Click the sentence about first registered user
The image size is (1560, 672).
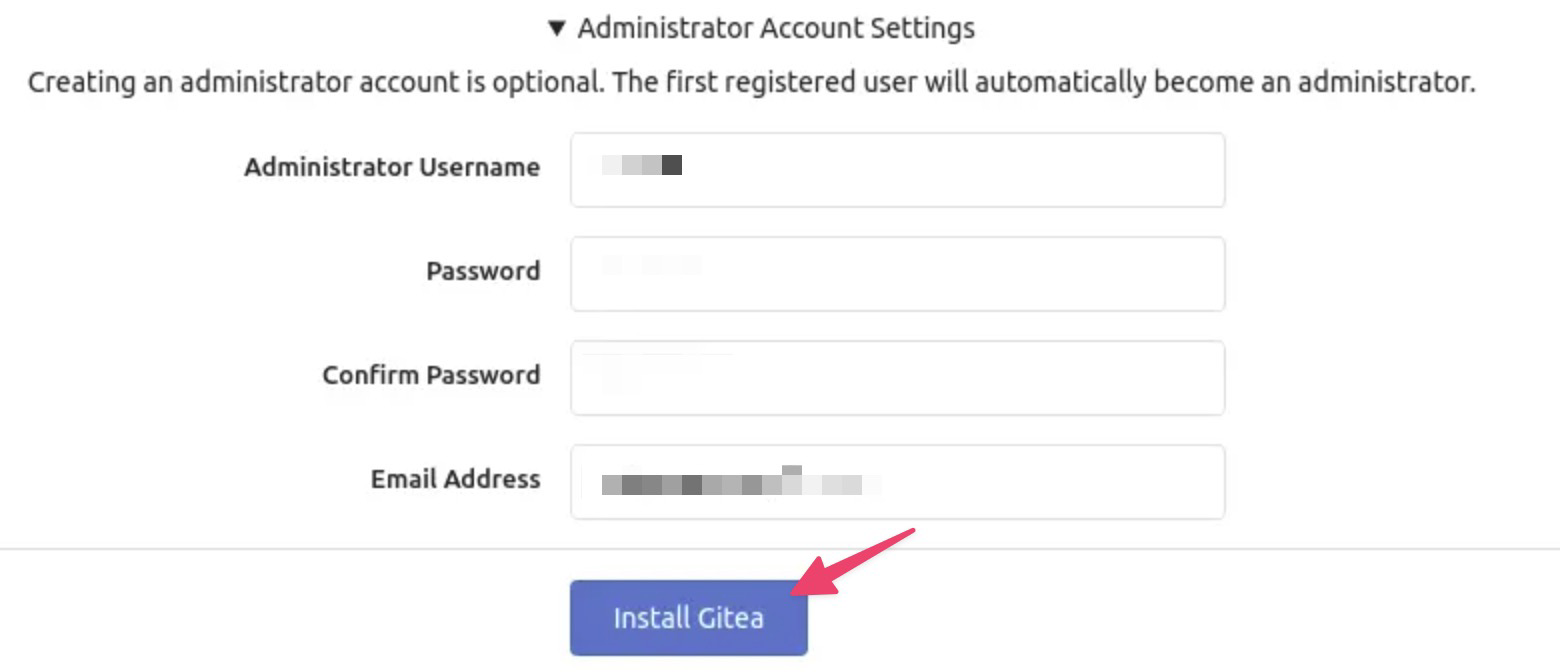point(1044,82)
